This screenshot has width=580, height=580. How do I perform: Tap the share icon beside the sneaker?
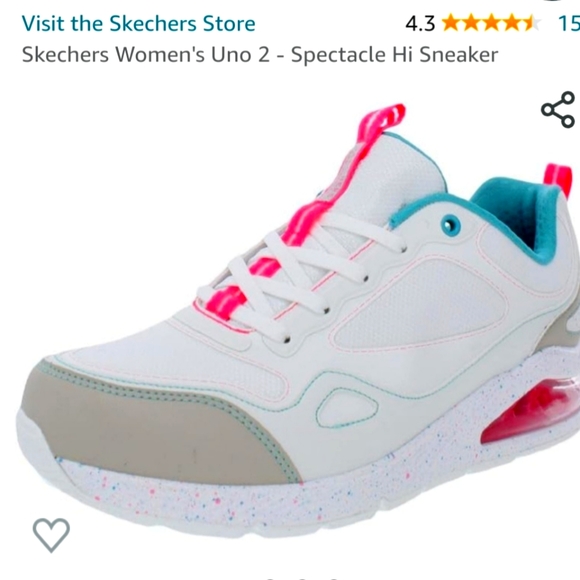pos(558,110)
